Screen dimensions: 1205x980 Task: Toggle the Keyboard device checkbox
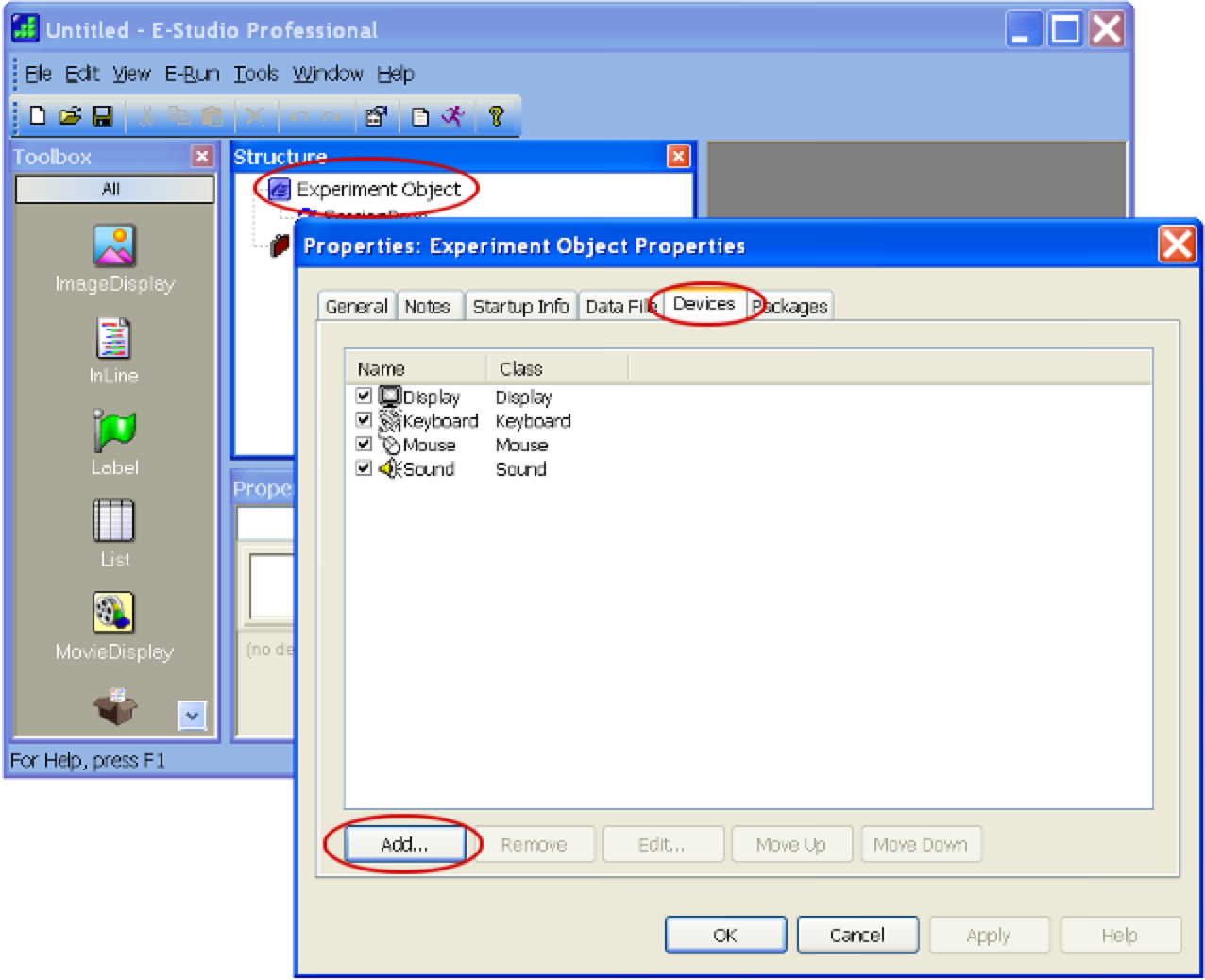point(364,420)
